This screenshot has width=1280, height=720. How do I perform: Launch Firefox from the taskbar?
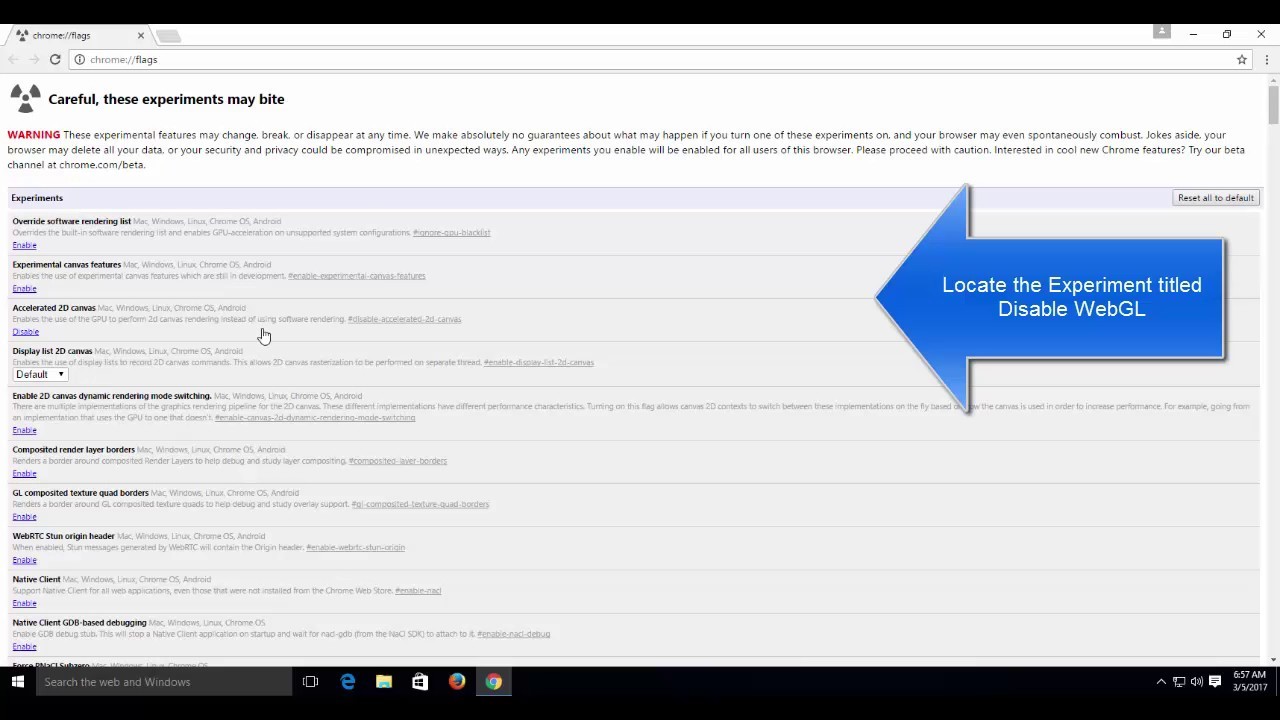click(x=456, y=682)
